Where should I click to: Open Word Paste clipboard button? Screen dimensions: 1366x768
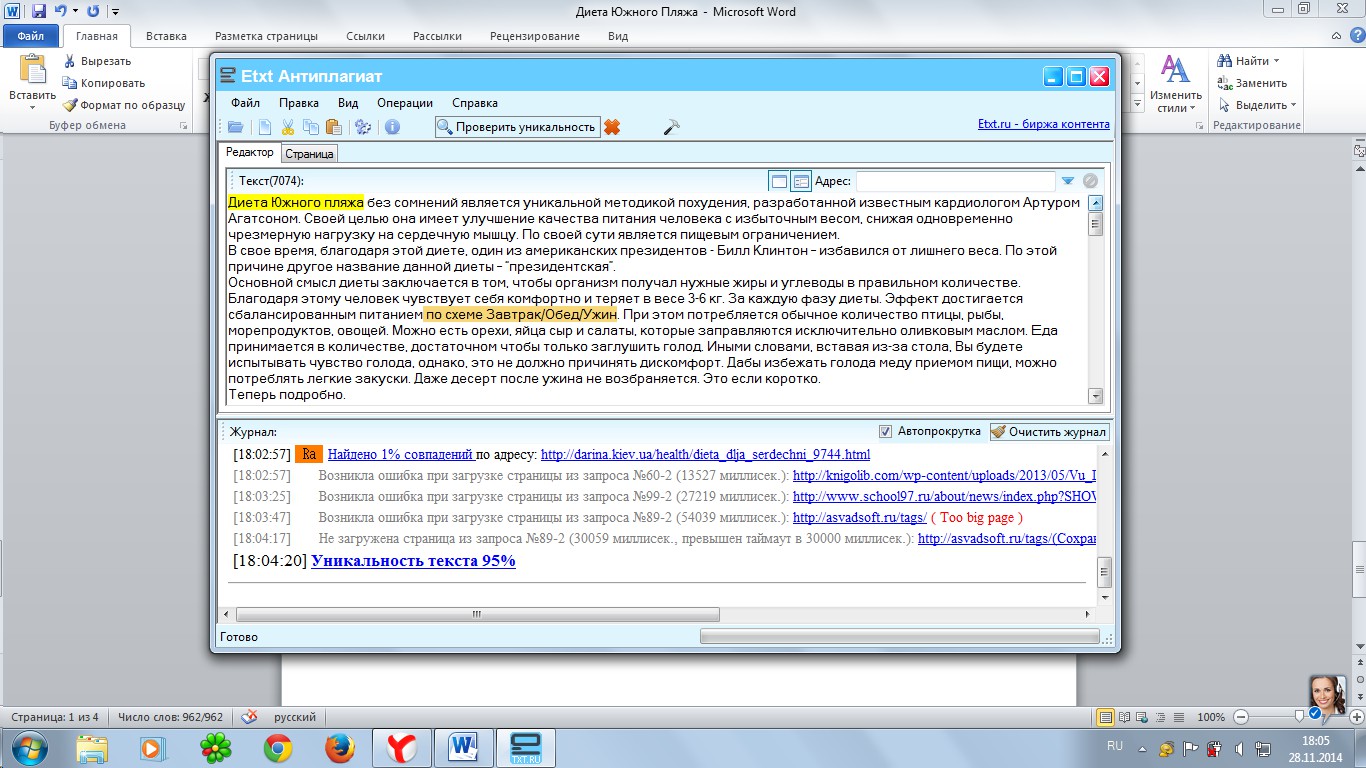[32, 70]
